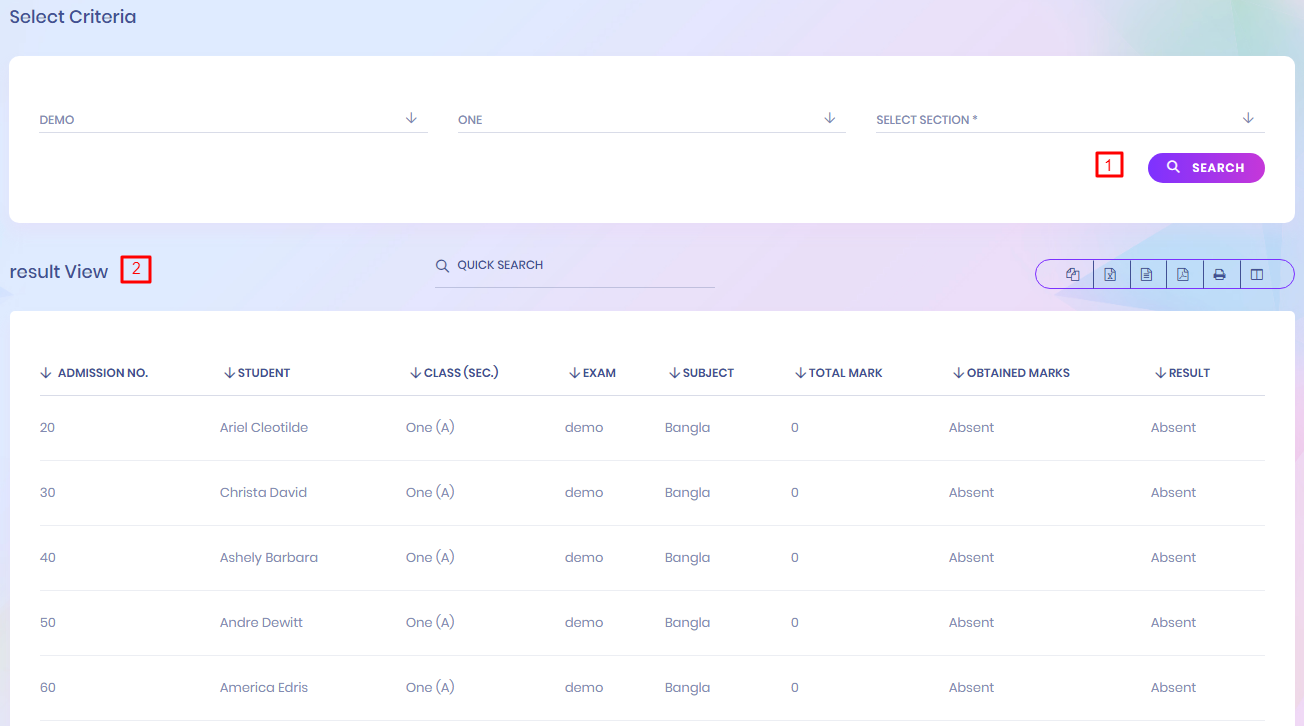Sort by Admission No. arrow
This screenshot has height=726, width=1304.
click(x=46, y=373)
